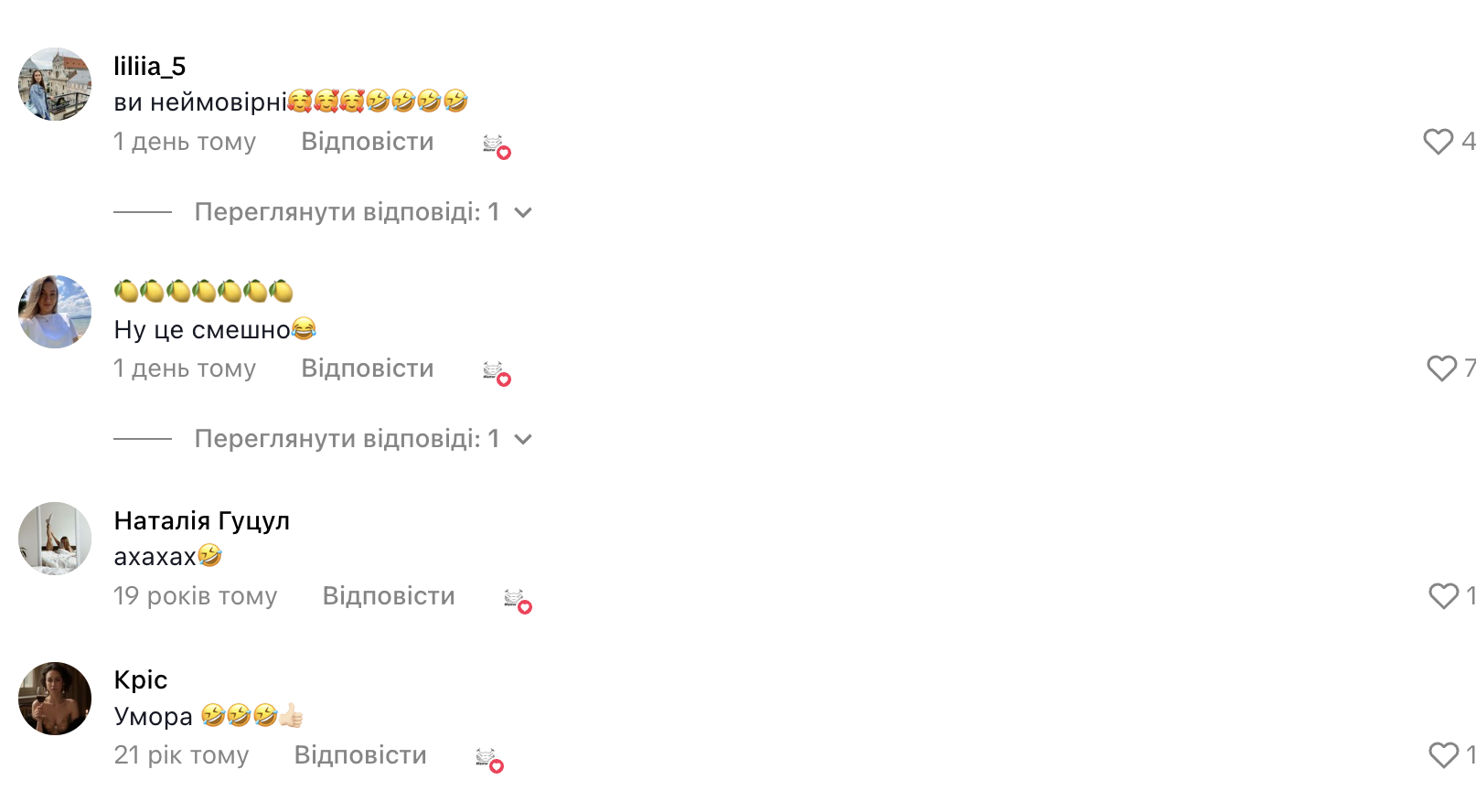Screen dimensions: 1476x812
Task: Like Наталія Гуцул's comment heart
Action: point(1443,596)
